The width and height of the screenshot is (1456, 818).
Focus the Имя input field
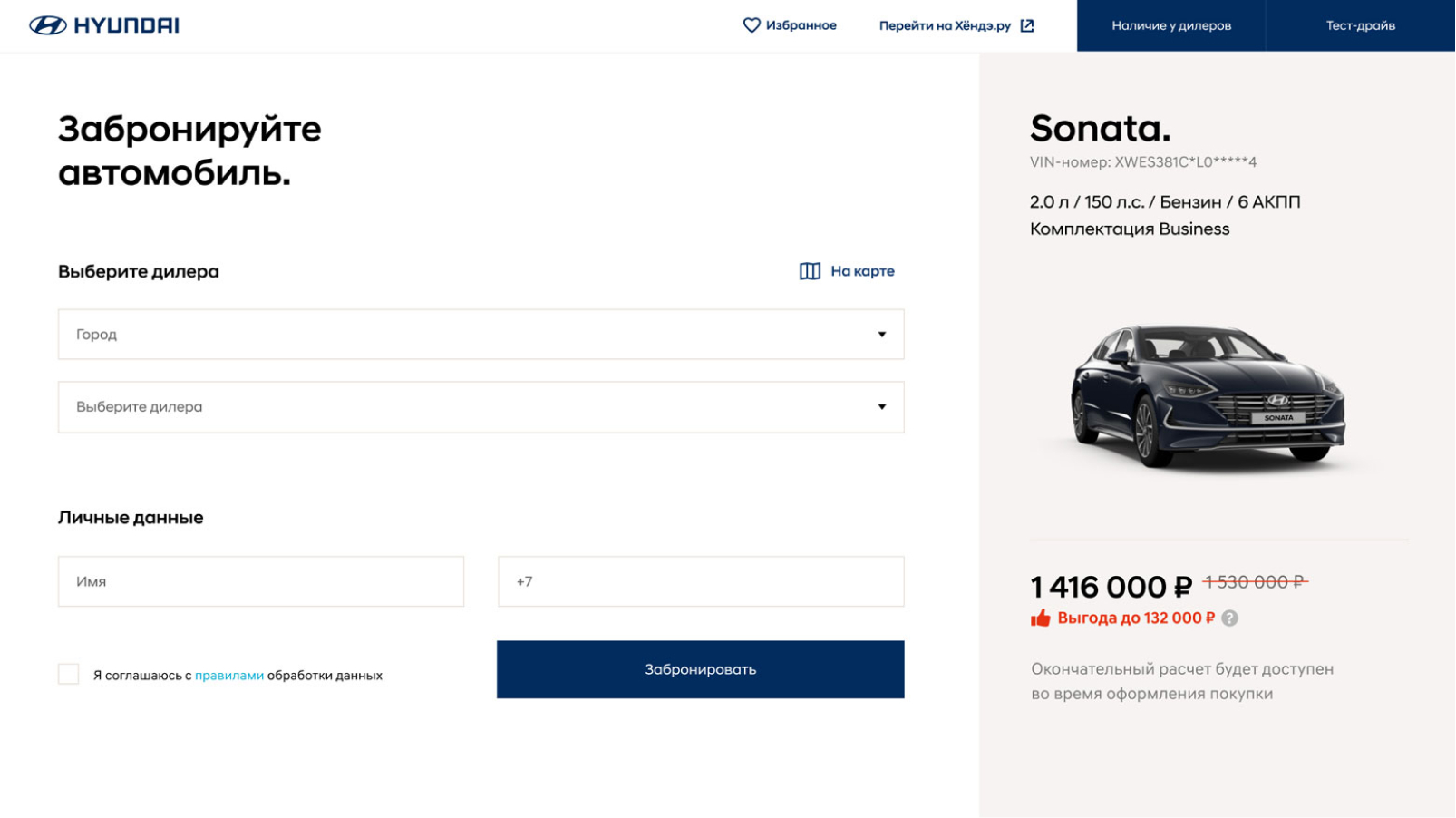pos(261,581)
